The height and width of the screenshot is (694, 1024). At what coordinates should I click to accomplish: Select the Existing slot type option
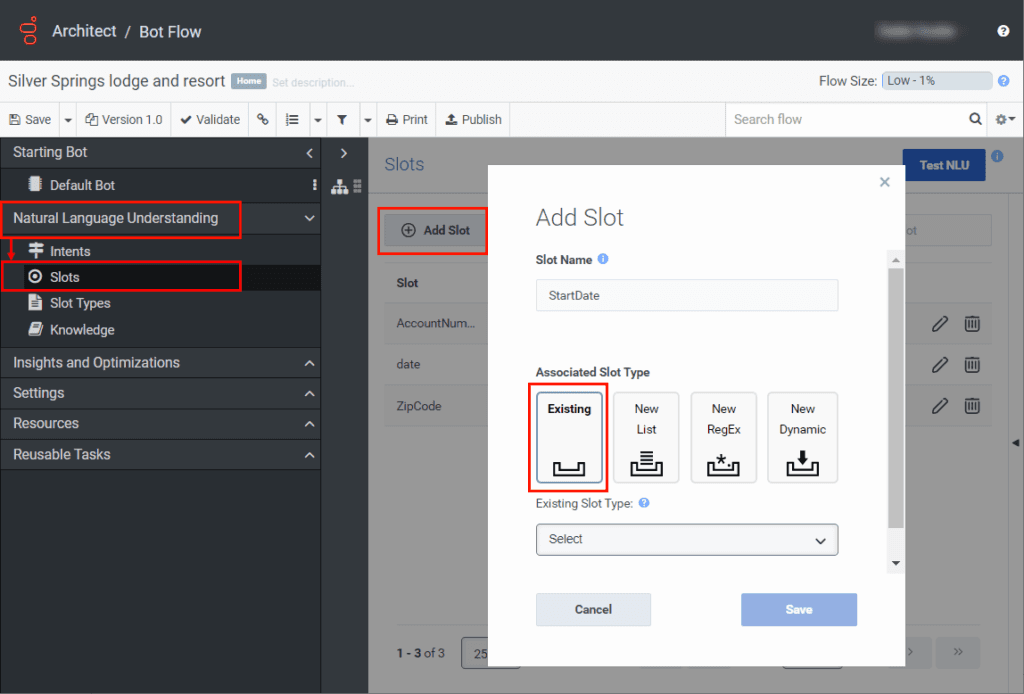pyautogui.click(x=569, y=437)
